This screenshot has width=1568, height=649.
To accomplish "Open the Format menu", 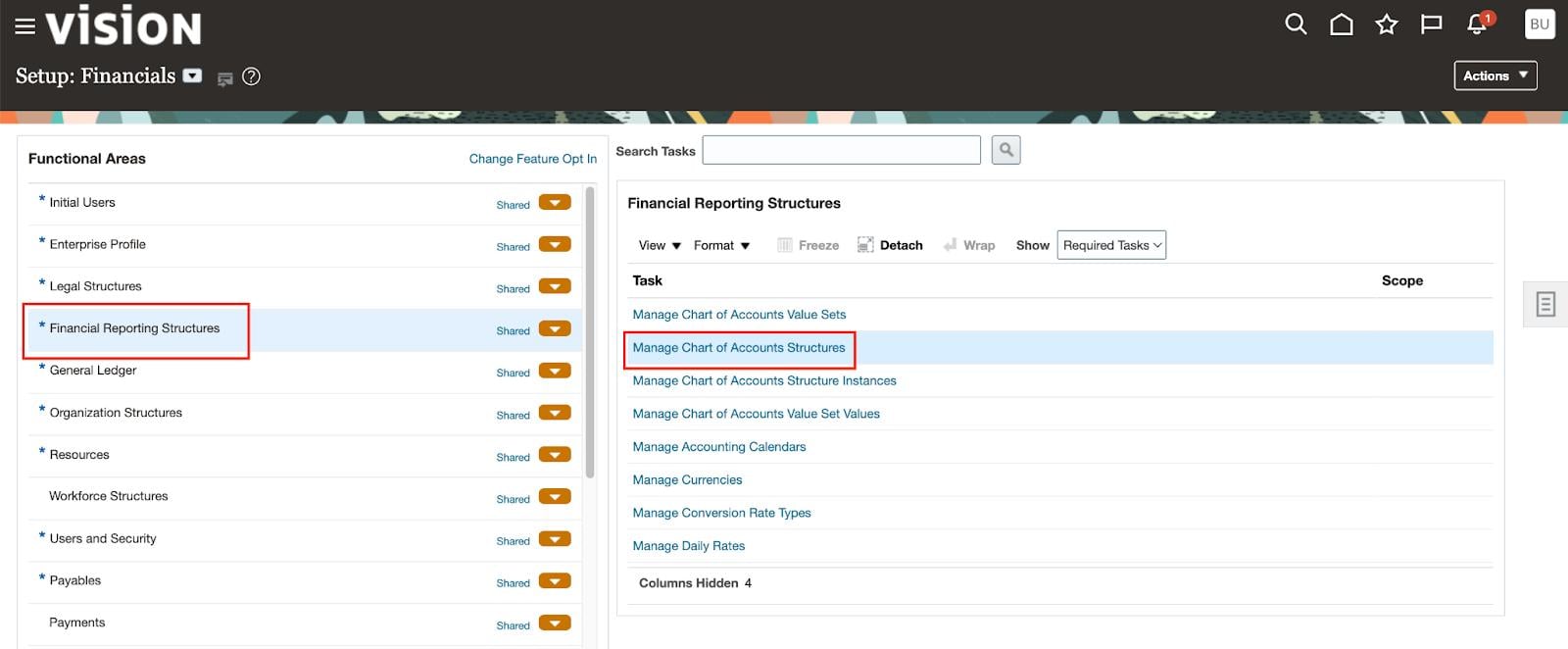I will point(721,245).
